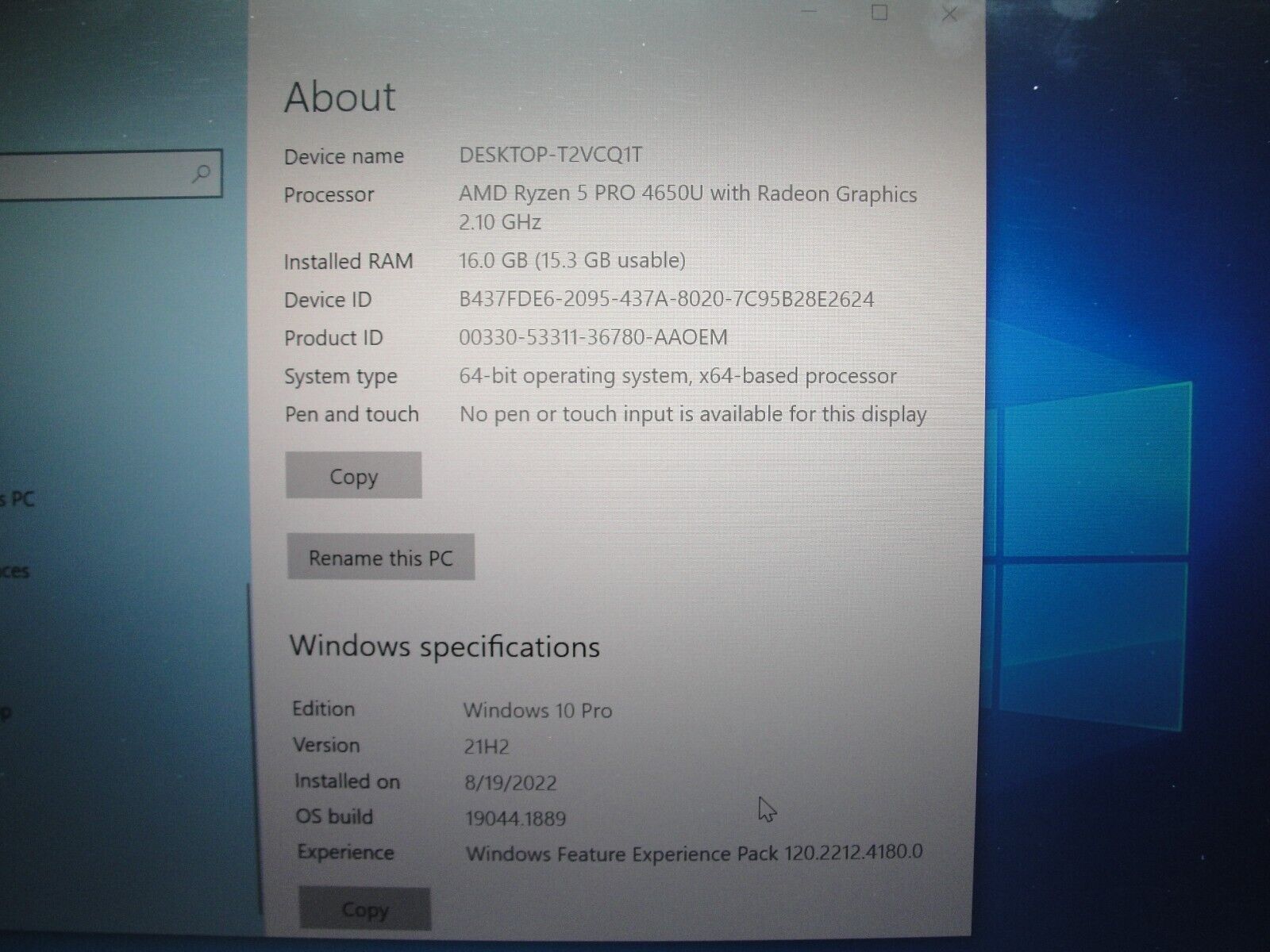
Task: Click the About page heading
Action: 340,98
